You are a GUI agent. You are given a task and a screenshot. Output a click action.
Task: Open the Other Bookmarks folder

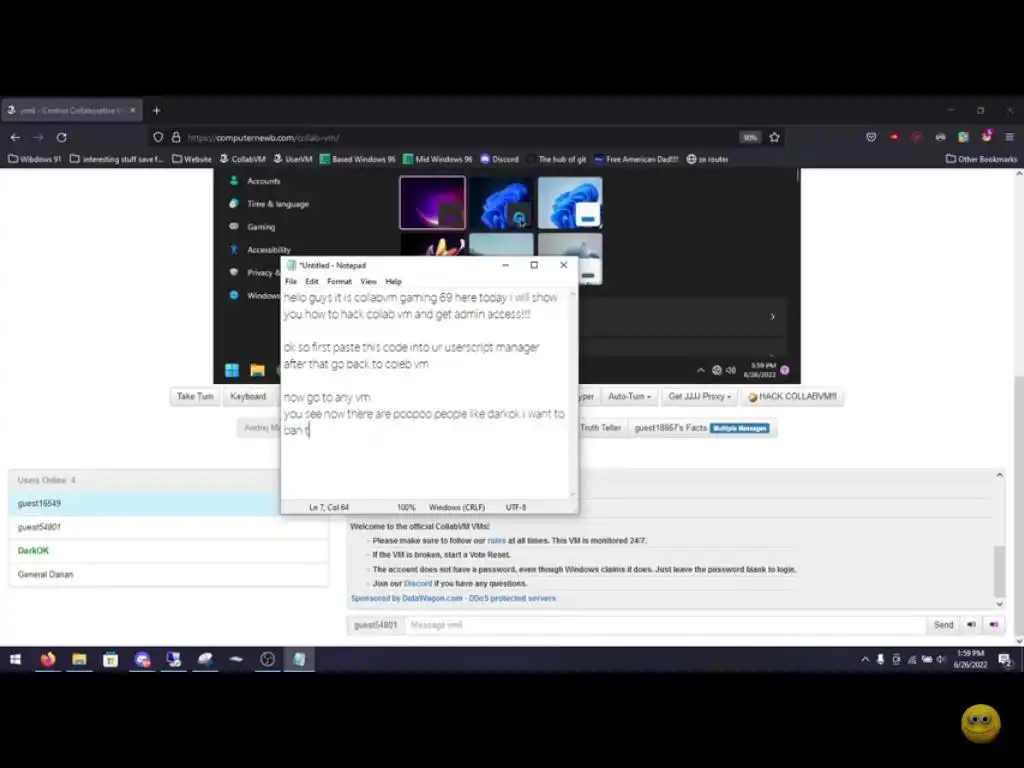pyautogui.click(x=982, y=159)
